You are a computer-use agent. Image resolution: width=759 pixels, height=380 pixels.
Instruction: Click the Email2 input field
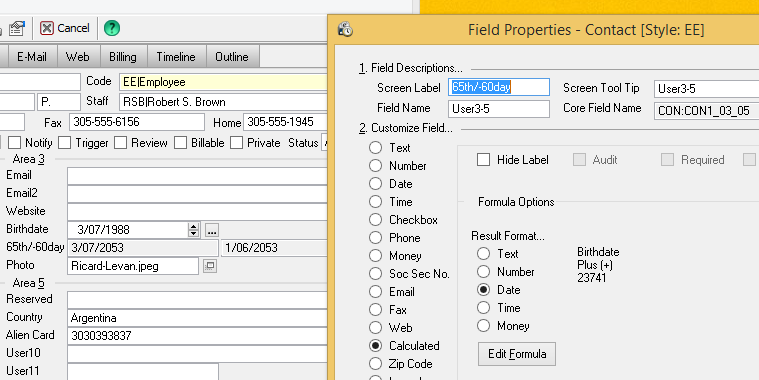197,194
